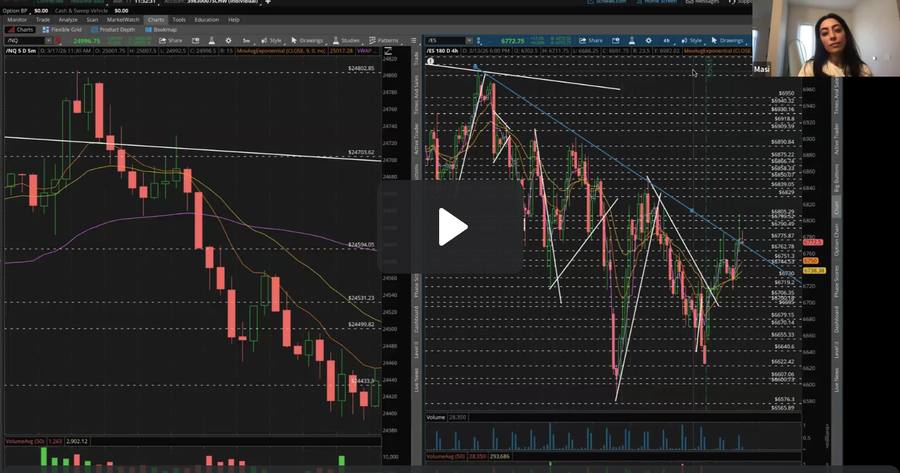Open the Monitor tab

pos(17,20)
